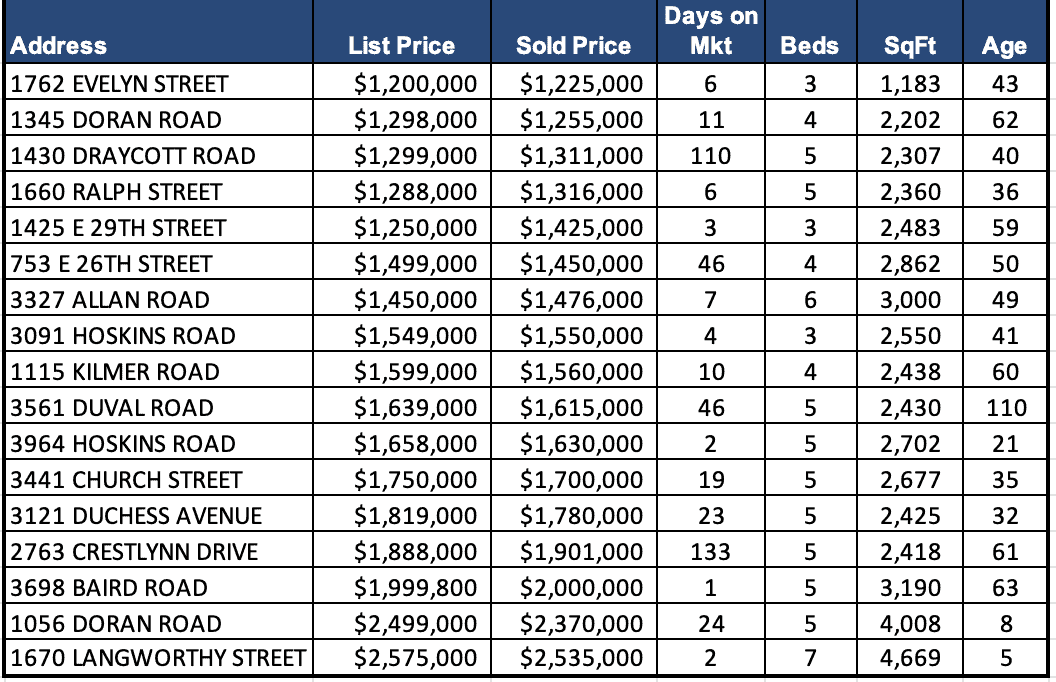Click the SqFt column header
This screenshot has width=1056, height=682.
click(910, 46)
